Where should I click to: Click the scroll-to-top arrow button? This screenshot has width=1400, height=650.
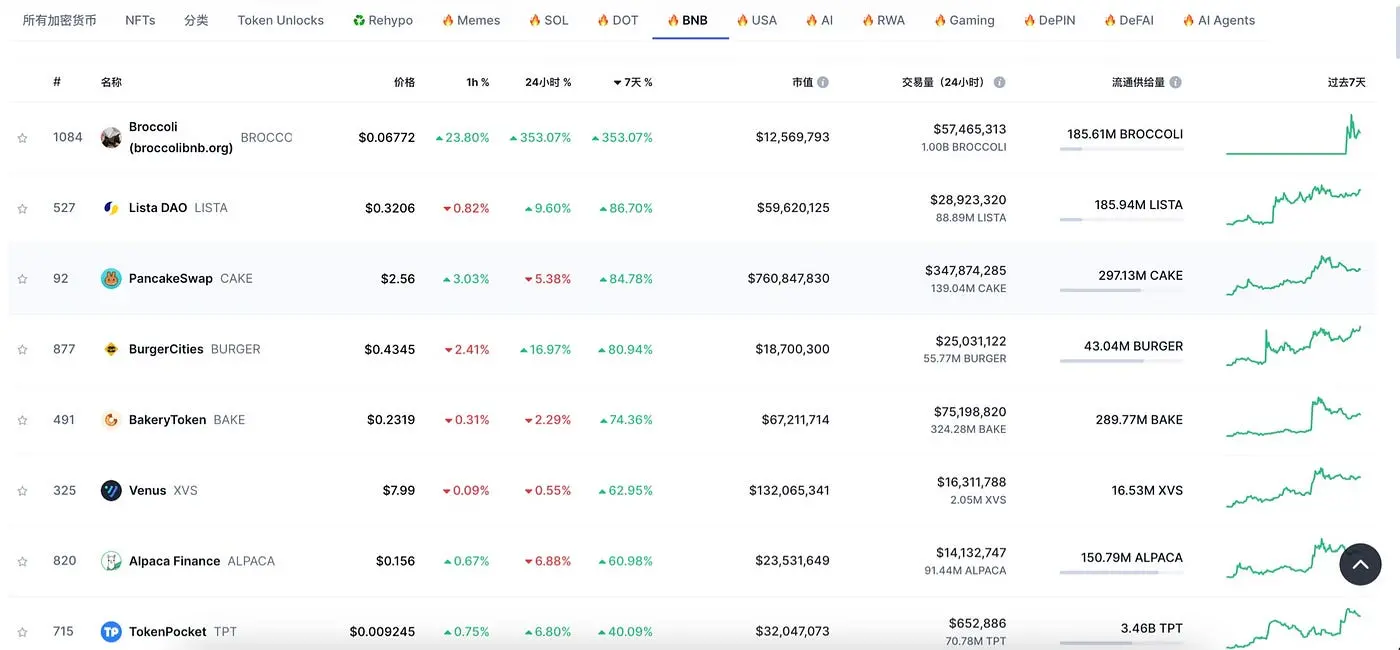tap(1360, 564)
